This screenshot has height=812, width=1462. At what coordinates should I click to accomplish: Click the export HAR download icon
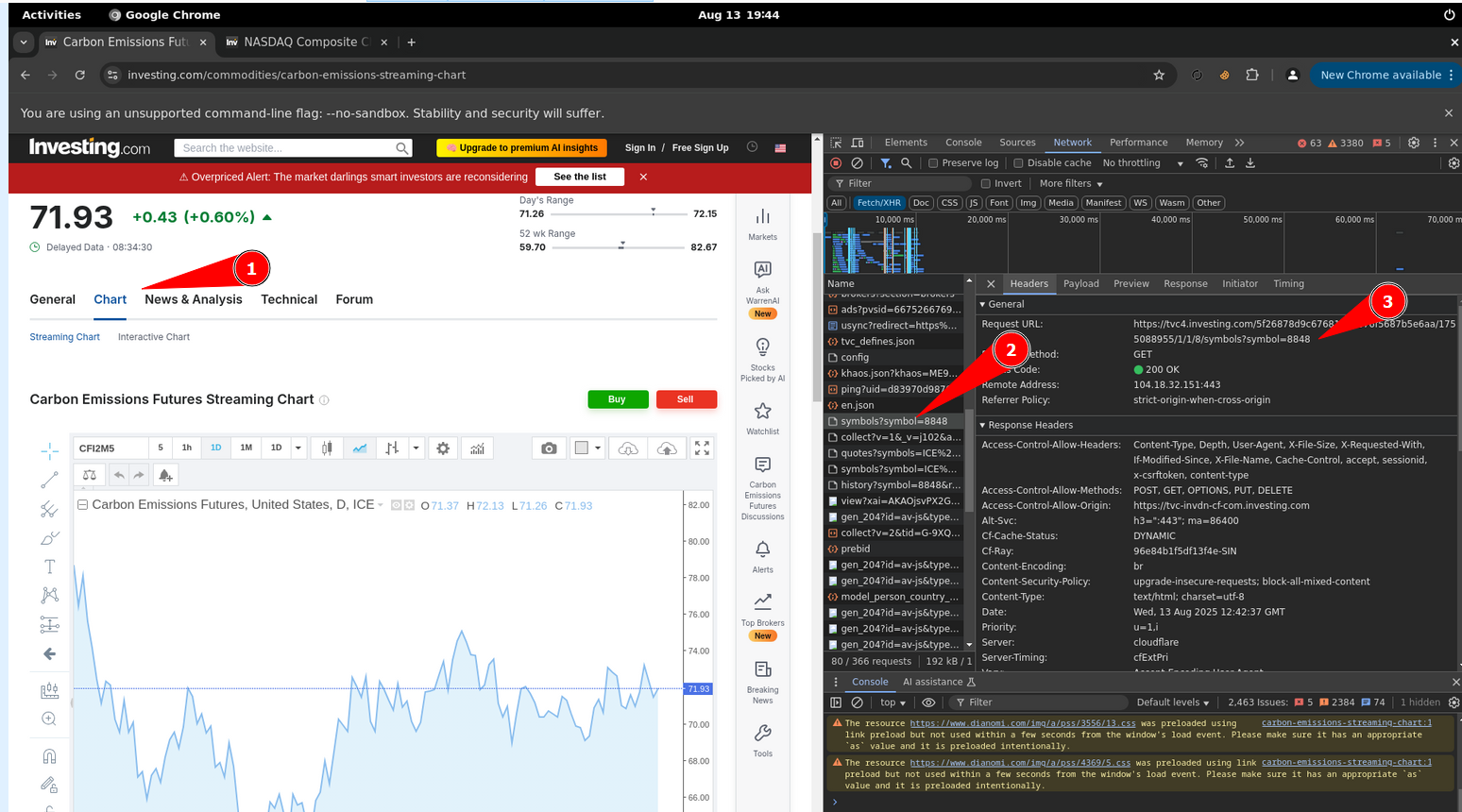point(1250,163)
